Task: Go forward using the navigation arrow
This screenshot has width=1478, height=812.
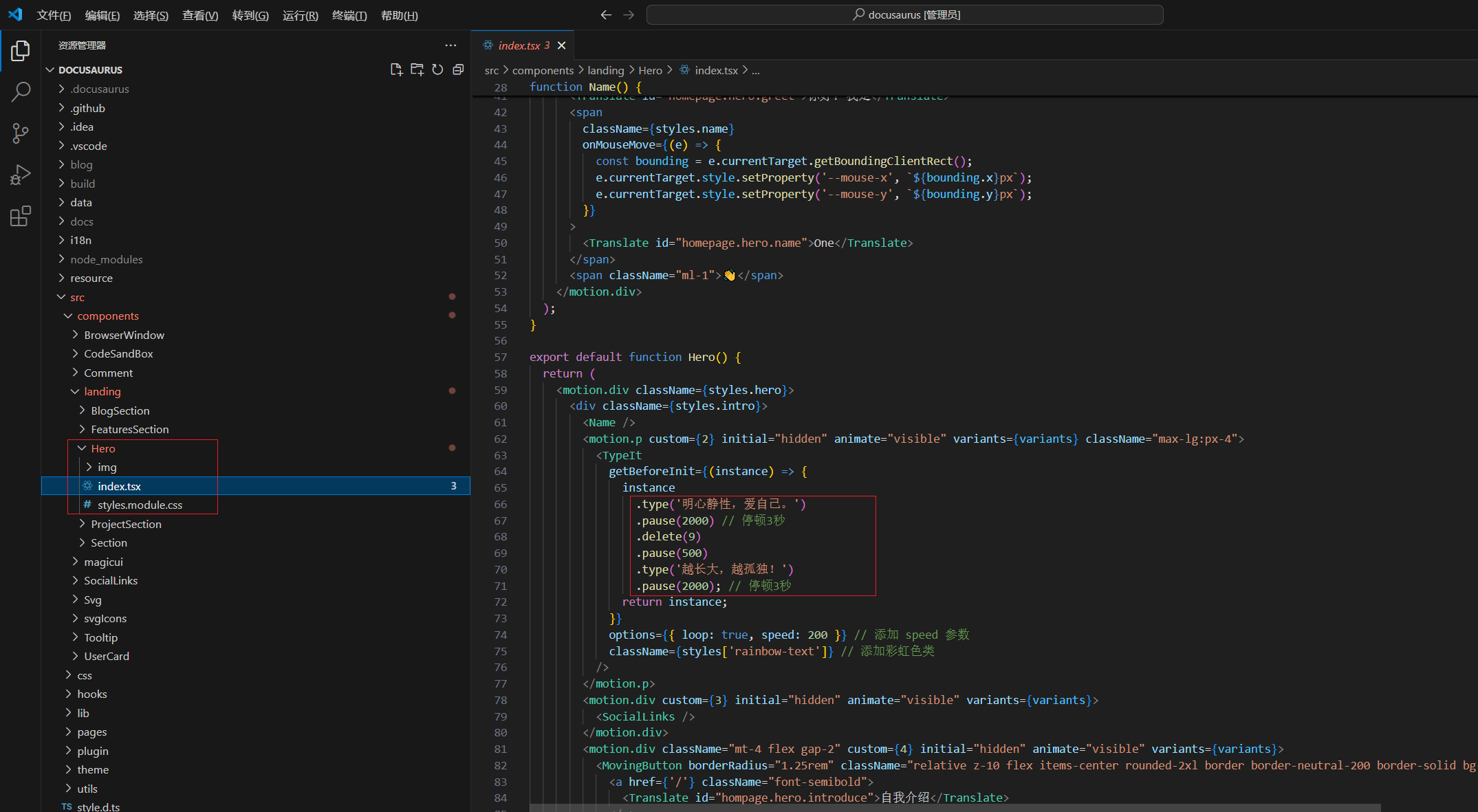Action: click(x=629, y=14)
